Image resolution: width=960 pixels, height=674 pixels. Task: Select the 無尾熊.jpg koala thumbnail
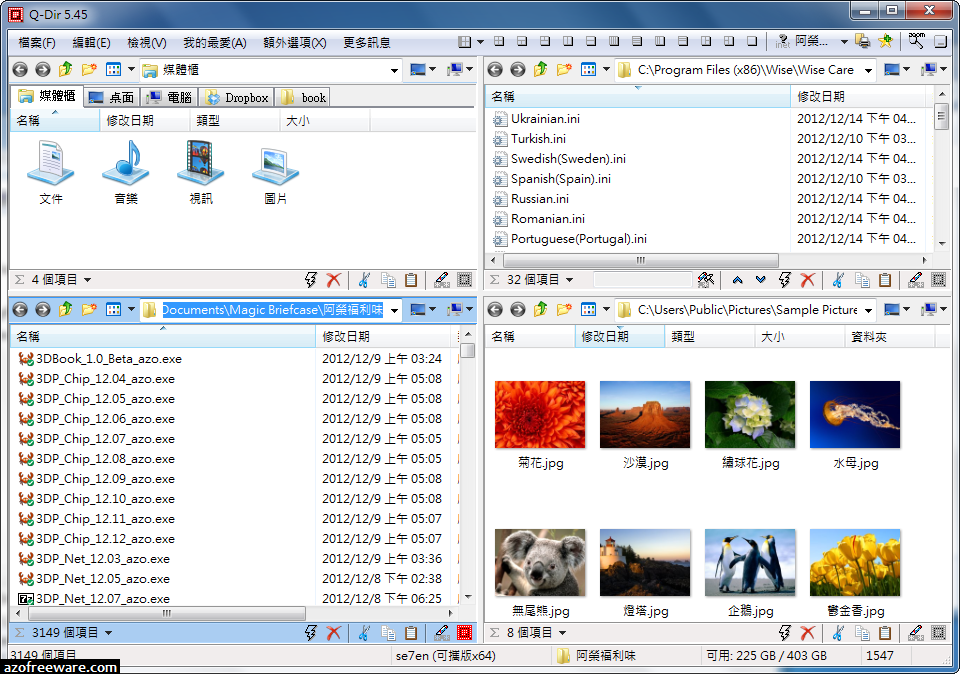pyautogui.click(x=540, y=572)
